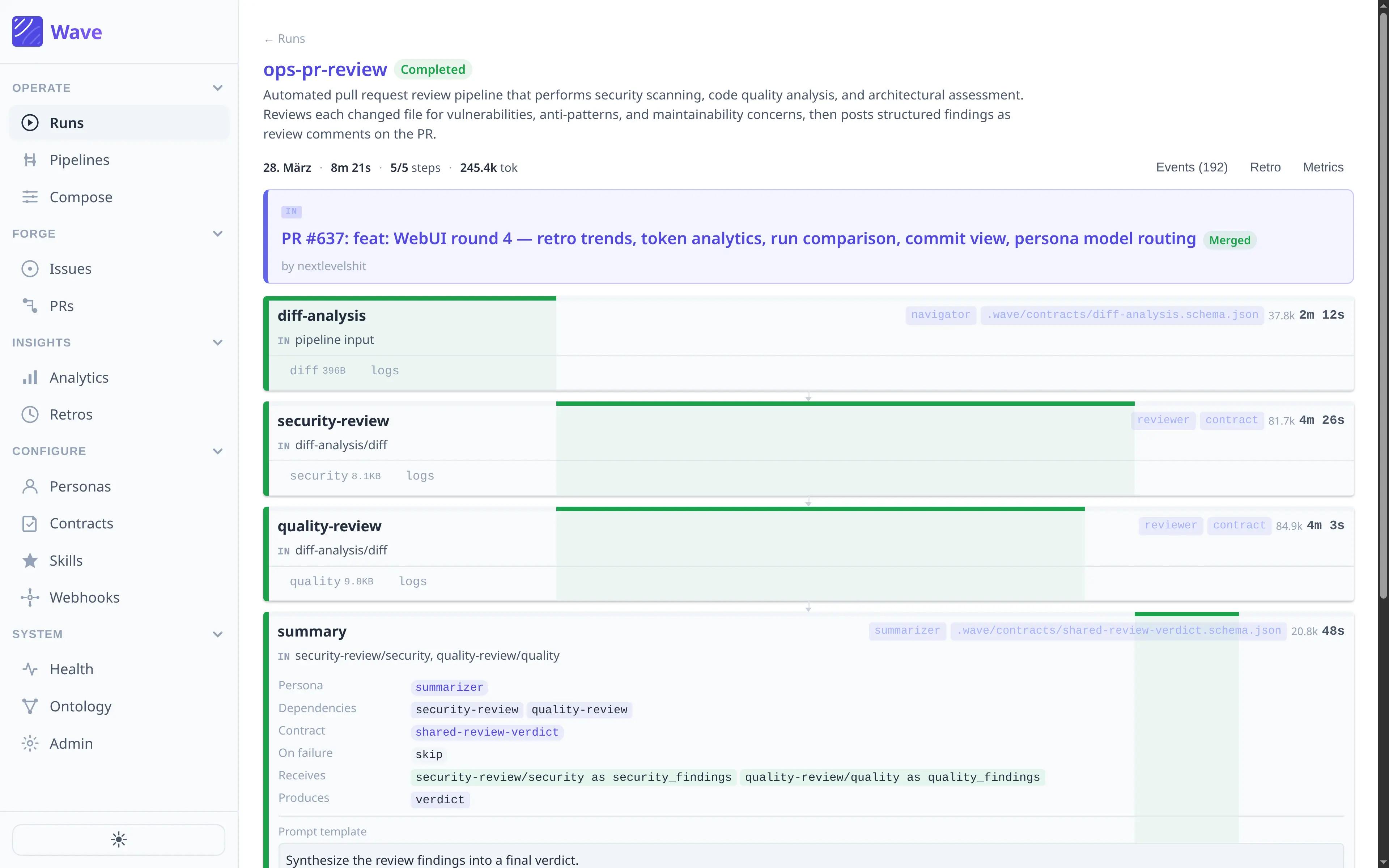Open Analytics via its bar chart icon
Viewport: 1389px width, 868px height.
30,378
